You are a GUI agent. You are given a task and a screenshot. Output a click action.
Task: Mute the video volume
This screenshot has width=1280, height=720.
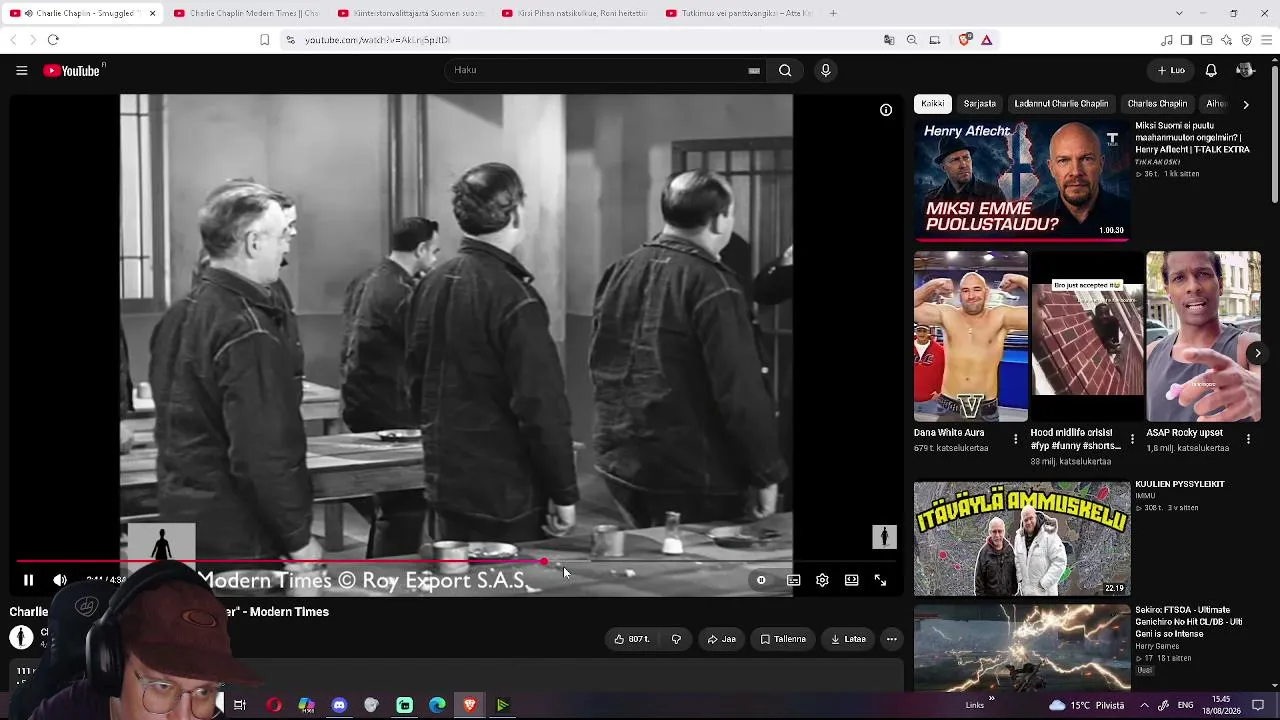60,580
